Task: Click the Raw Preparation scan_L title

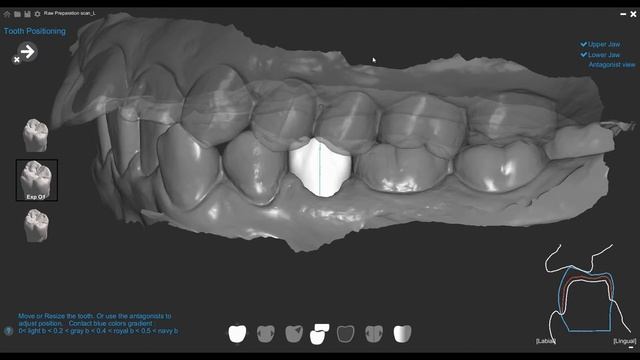Action: point(70,13)
